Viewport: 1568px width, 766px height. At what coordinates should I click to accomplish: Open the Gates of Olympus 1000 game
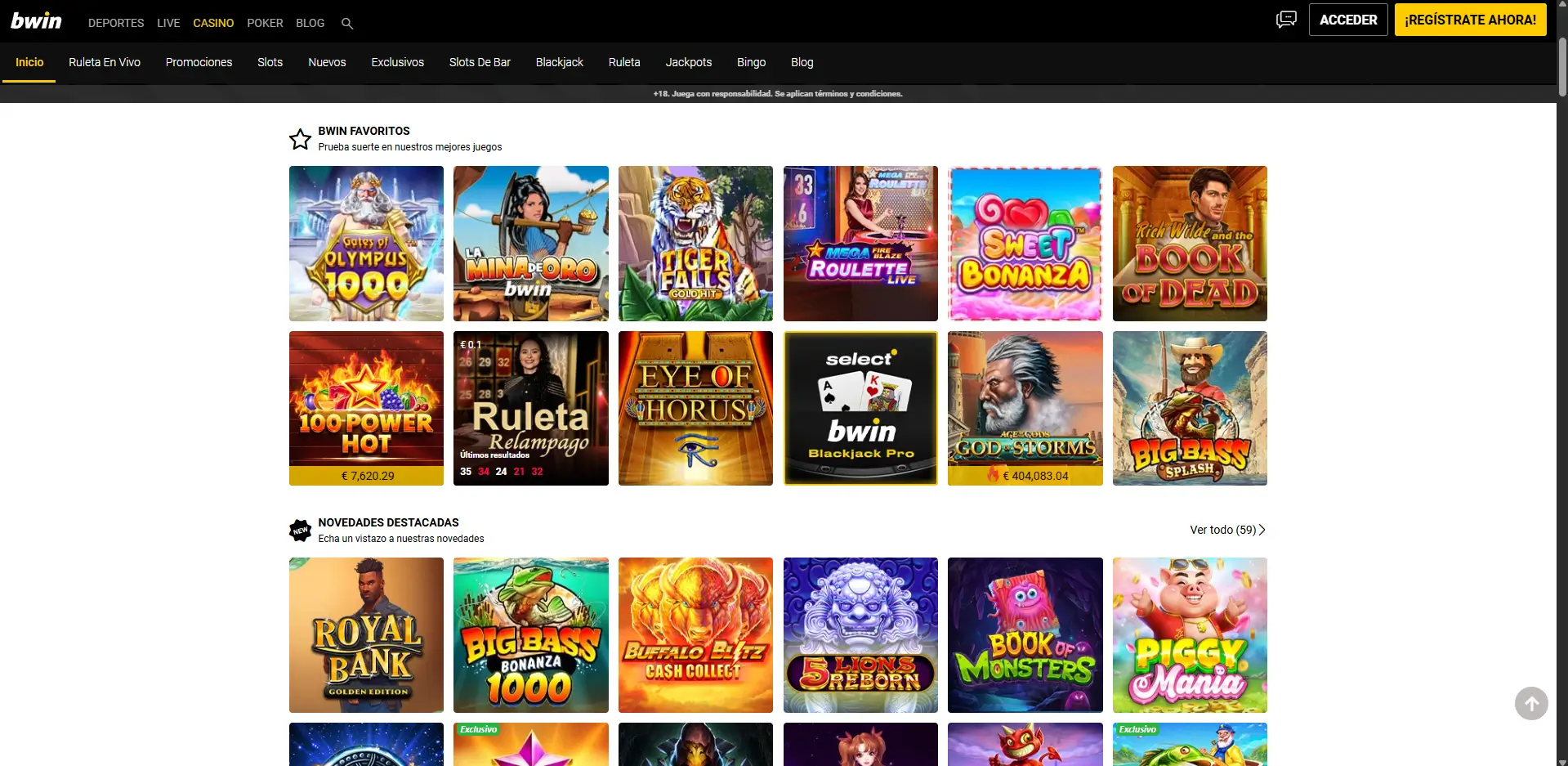tap(365, 243)
